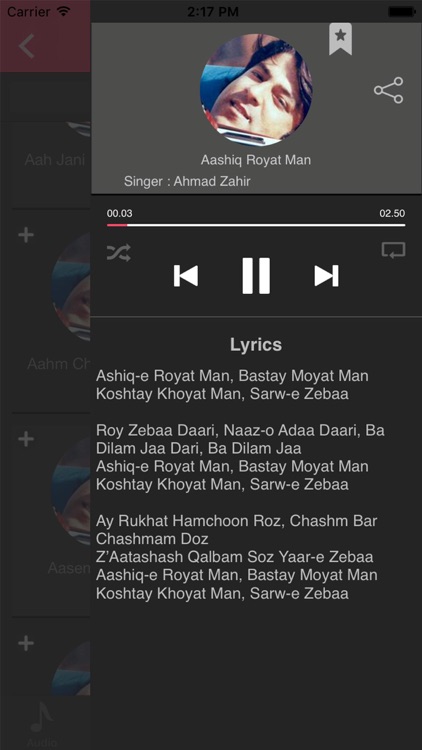The image size is (422, 750).
Task: Tap the Ahmad Zahir album artwork
Action: point(256,89)
